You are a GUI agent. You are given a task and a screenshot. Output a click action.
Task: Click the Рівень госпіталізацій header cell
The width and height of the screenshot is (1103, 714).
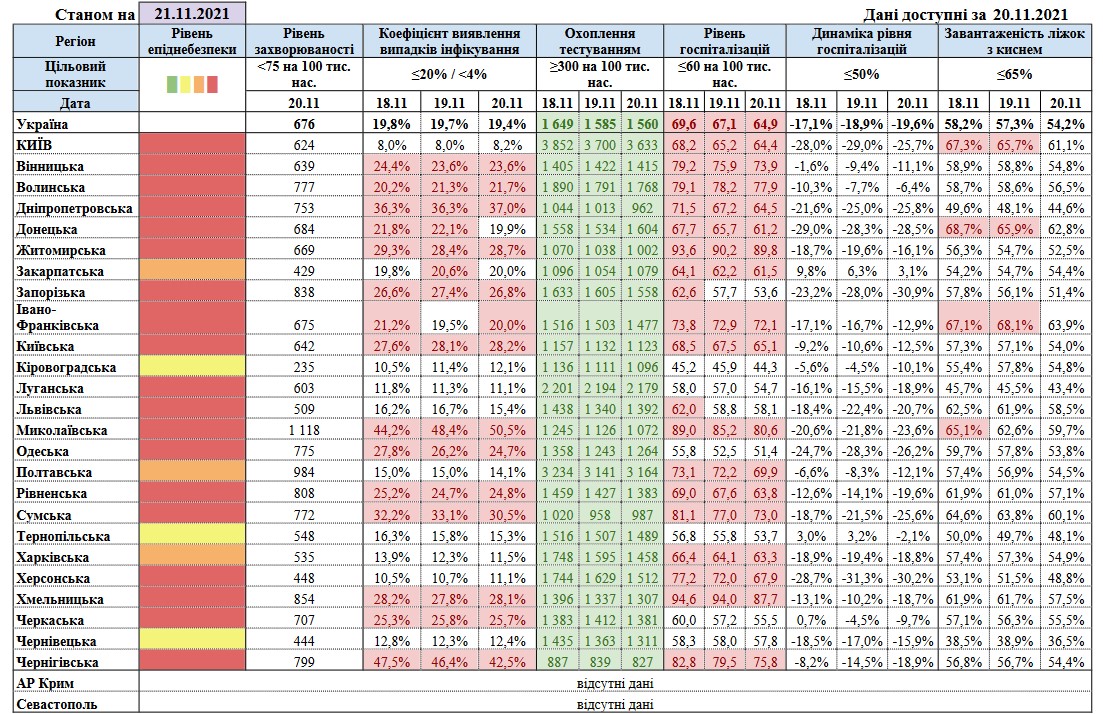point(723,41)
